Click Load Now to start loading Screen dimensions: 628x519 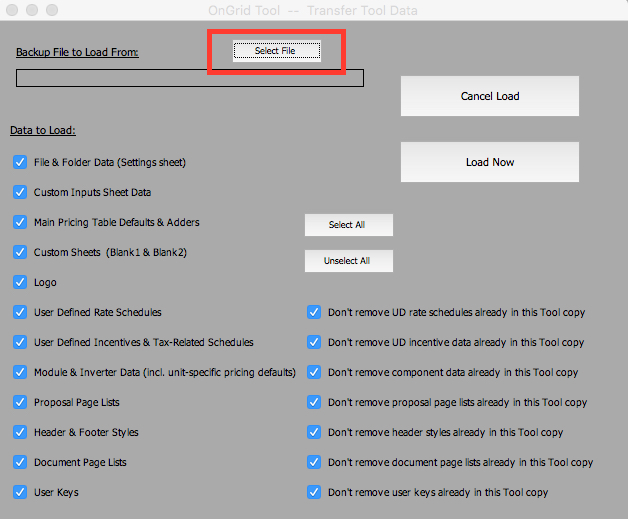tap(489, 162)
